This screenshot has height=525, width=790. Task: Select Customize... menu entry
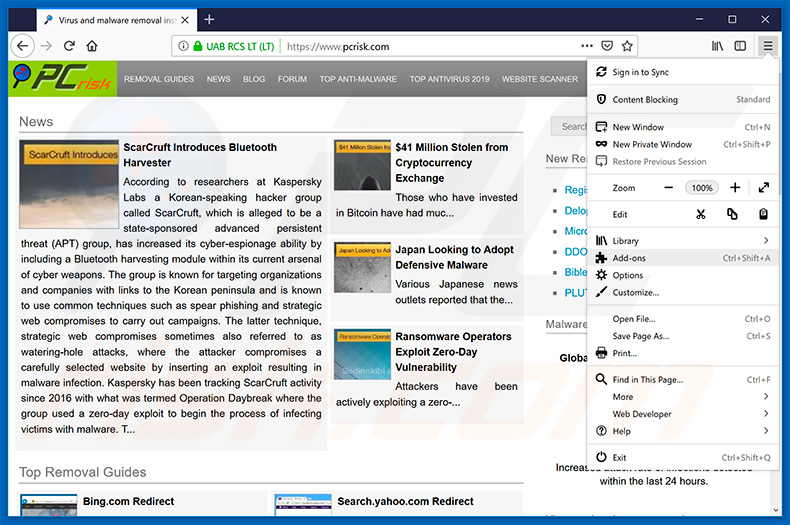[683, 292]
